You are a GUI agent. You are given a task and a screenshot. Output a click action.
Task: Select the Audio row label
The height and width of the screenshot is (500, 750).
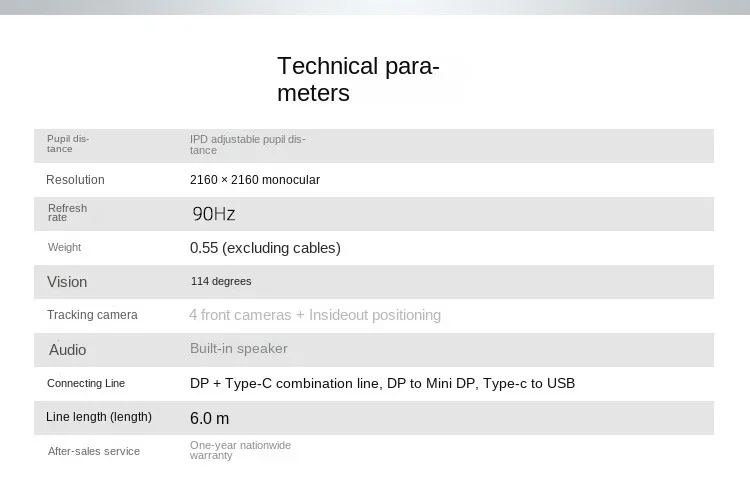click(x=67, y=350)
